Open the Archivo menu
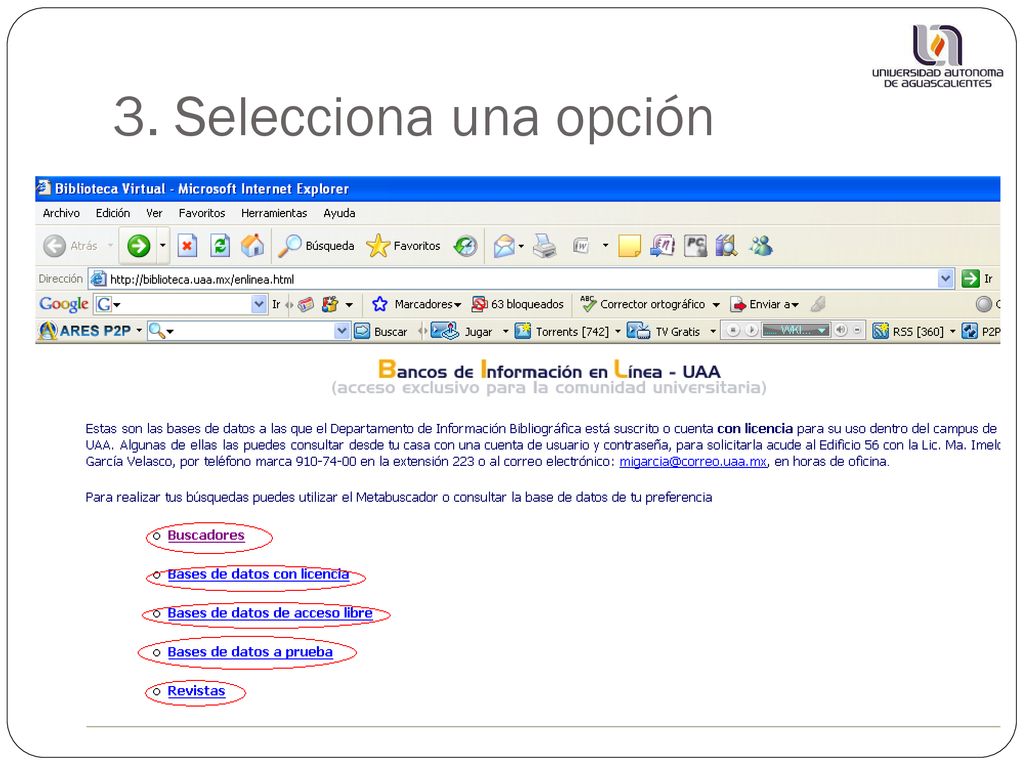 pyautogui.click(x=61, y=213)
